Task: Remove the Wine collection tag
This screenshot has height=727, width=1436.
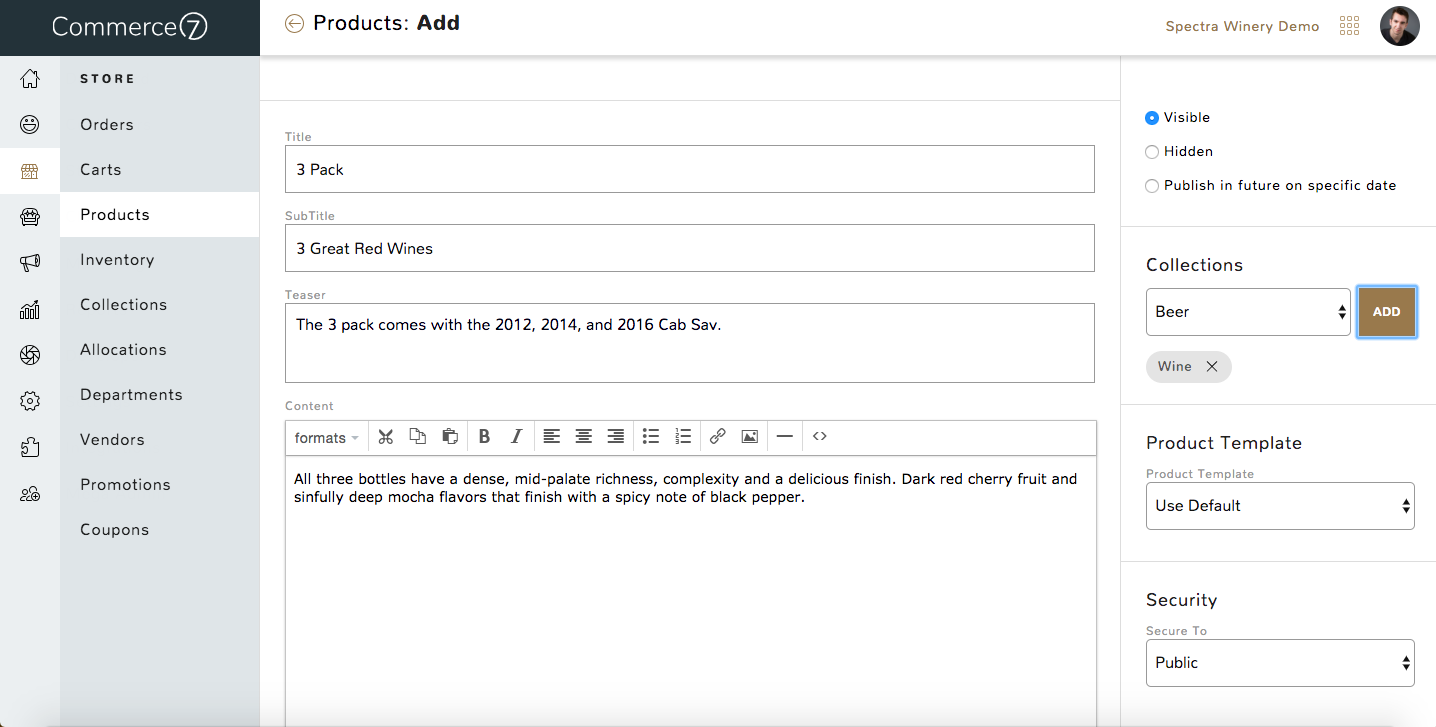Action: coord(1212,367)
